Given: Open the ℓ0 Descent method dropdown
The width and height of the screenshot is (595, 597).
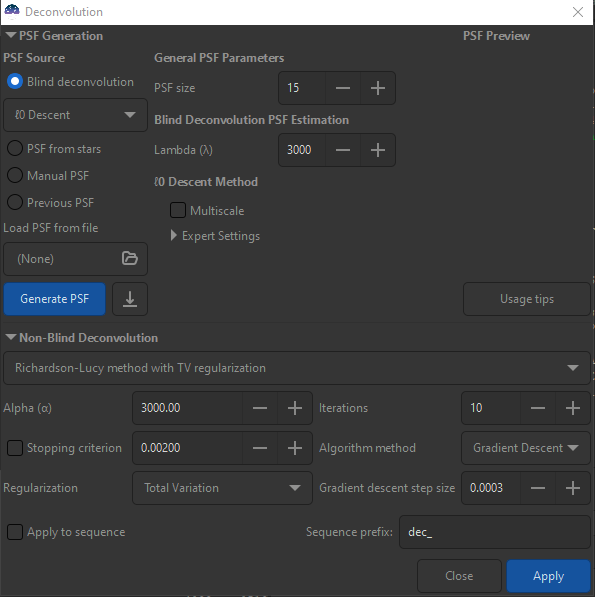Looking at the screenshot, I should pyautogui.click(x=75, y=115).
